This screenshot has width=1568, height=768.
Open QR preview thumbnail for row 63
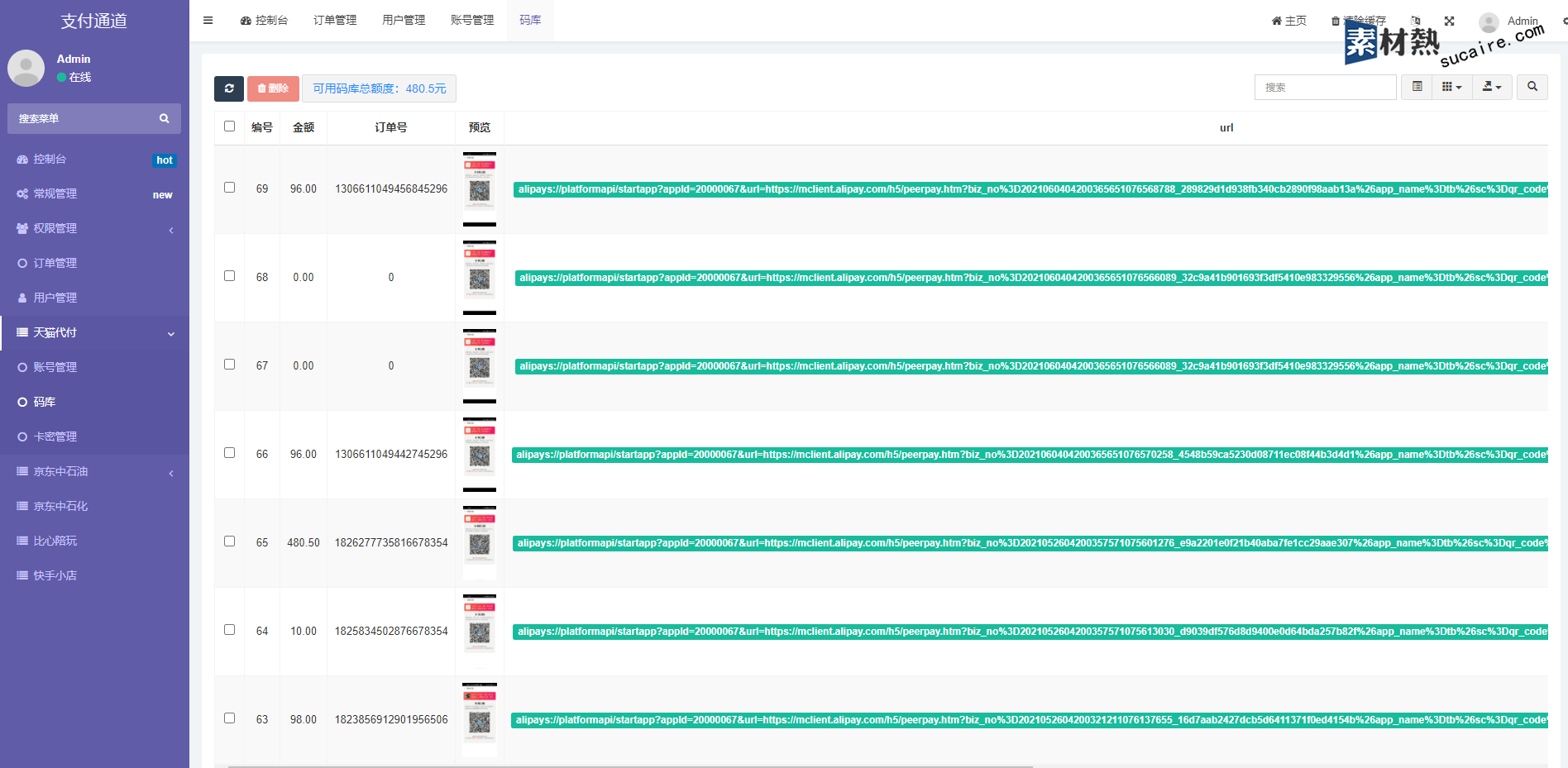[x=480, y=720]
